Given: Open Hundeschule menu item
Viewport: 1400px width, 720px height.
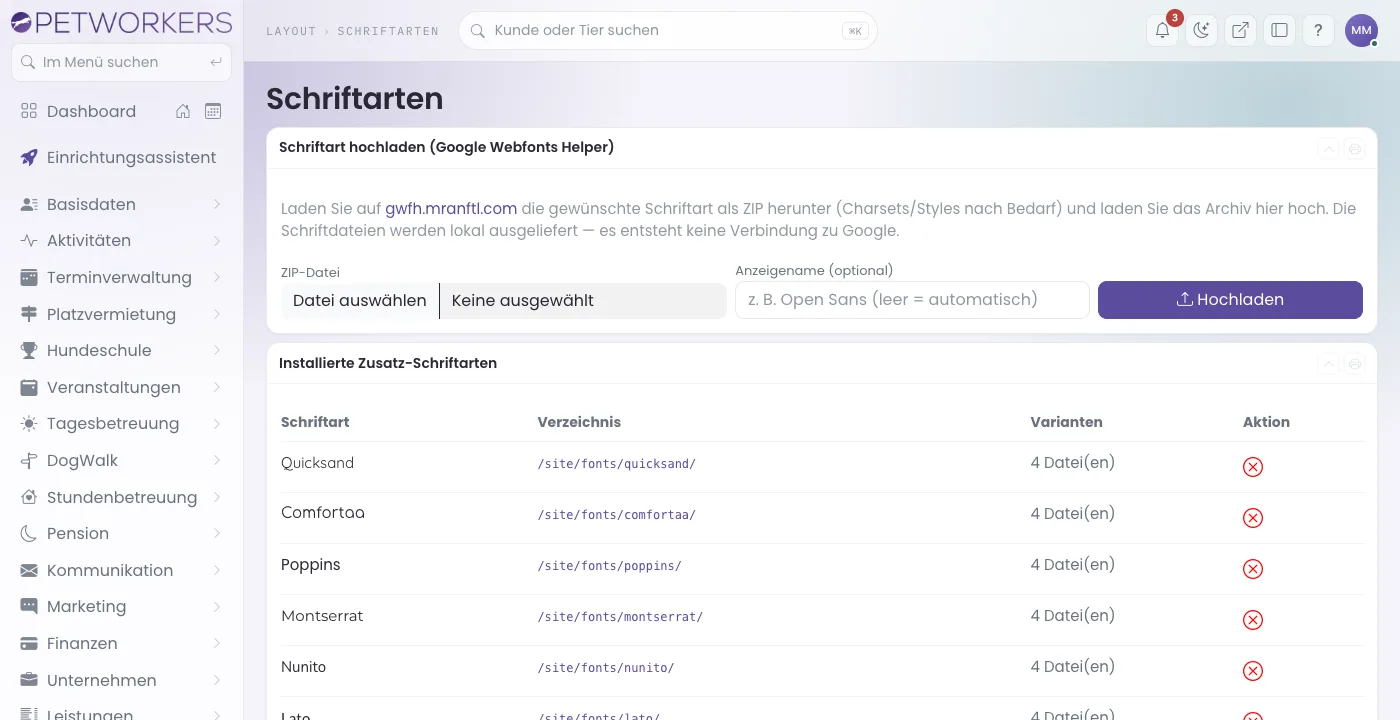Looking at the screenshot, I should coord(121,350).
